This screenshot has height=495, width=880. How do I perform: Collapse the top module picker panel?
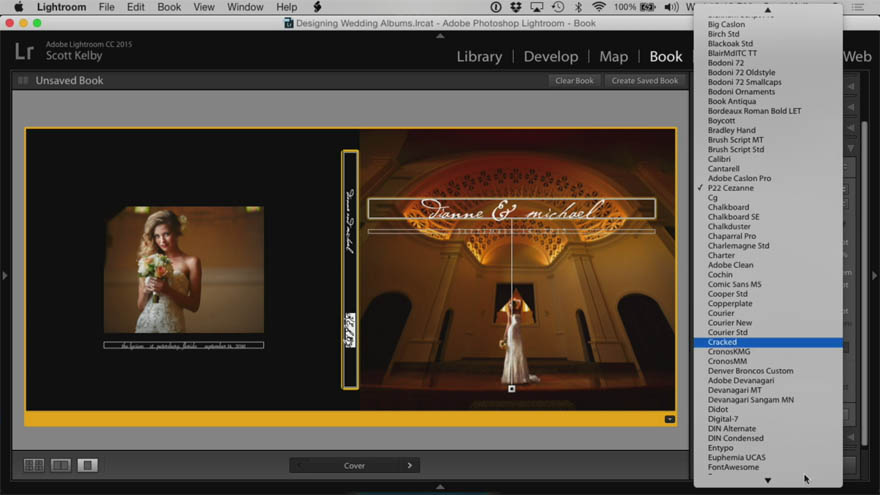pyautogui.click(x=440, y=36)
